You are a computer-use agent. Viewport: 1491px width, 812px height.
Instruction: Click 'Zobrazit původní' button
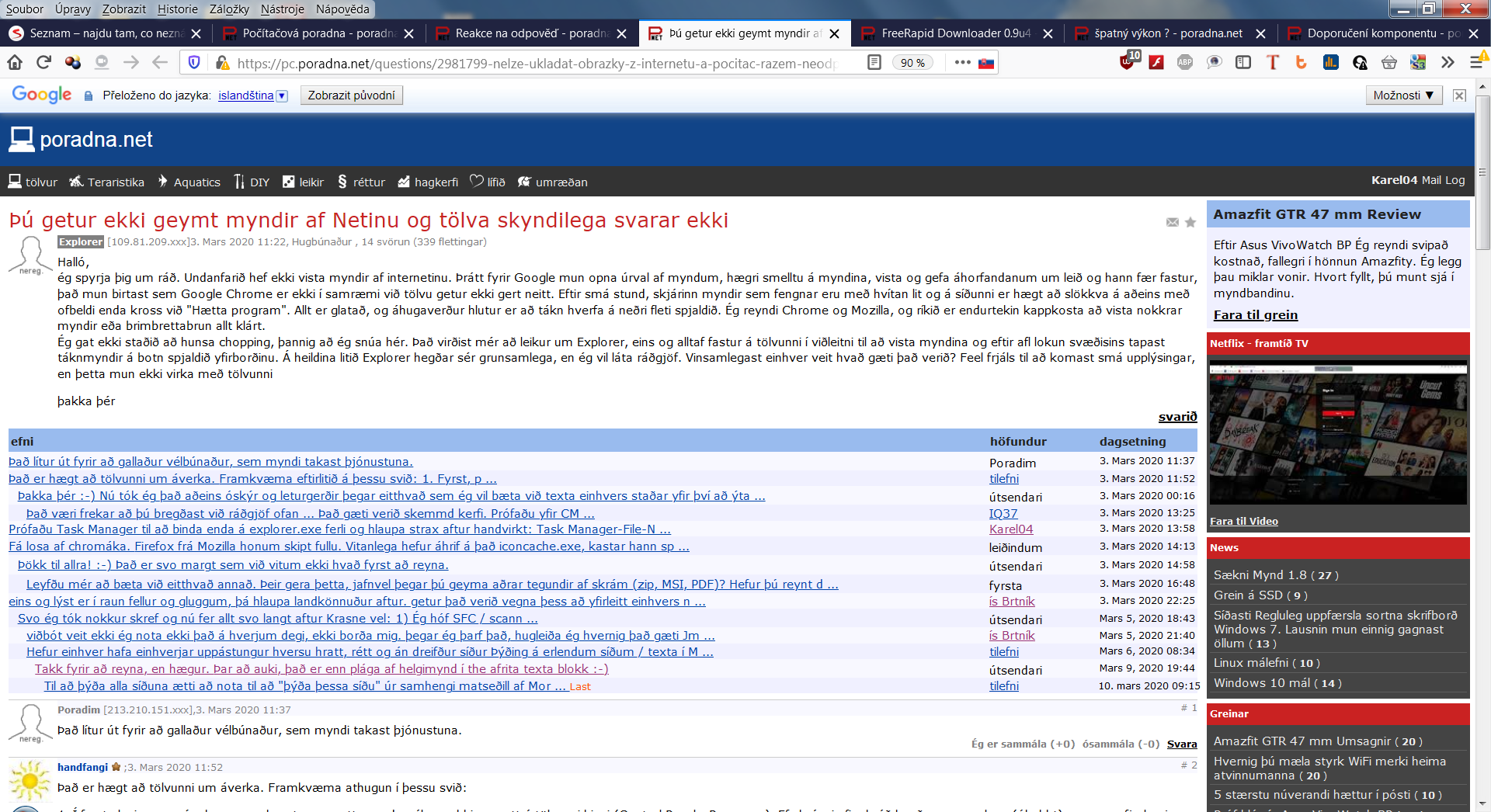351,95
